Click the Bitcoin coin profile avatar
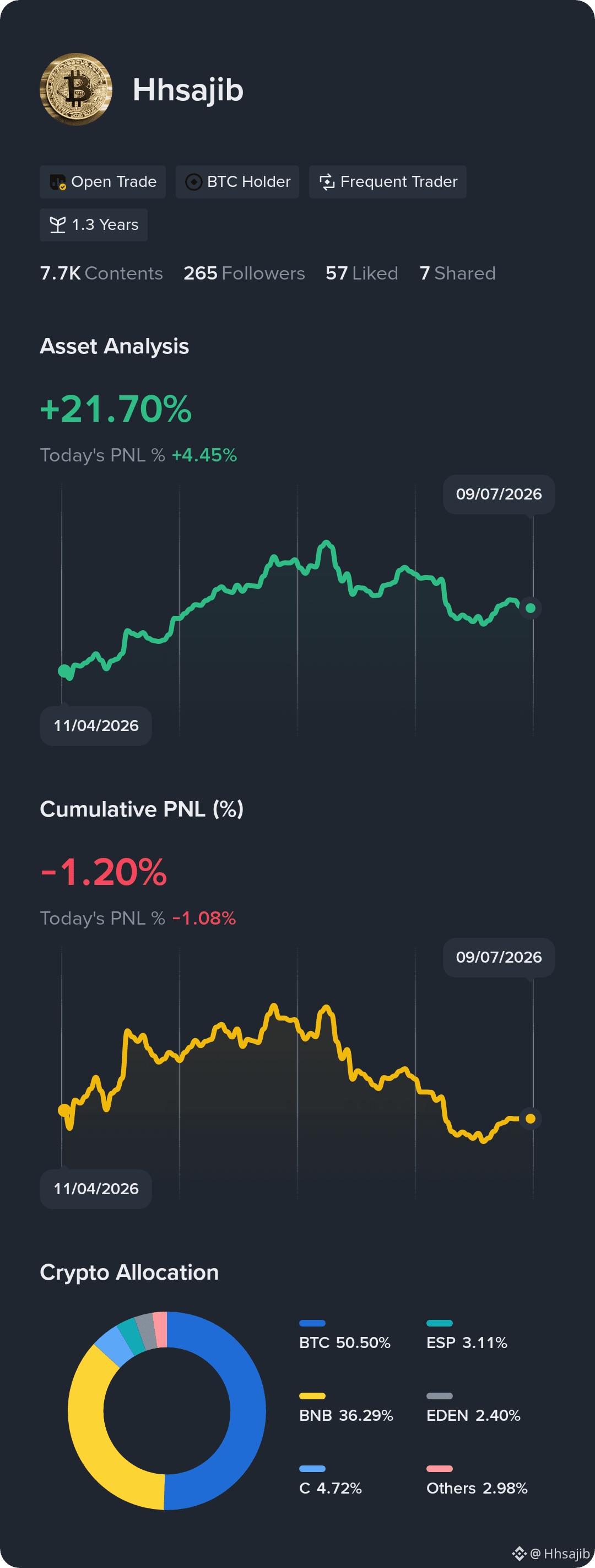The width and height of the screenshot is (595, 1568). coord(76,89)
